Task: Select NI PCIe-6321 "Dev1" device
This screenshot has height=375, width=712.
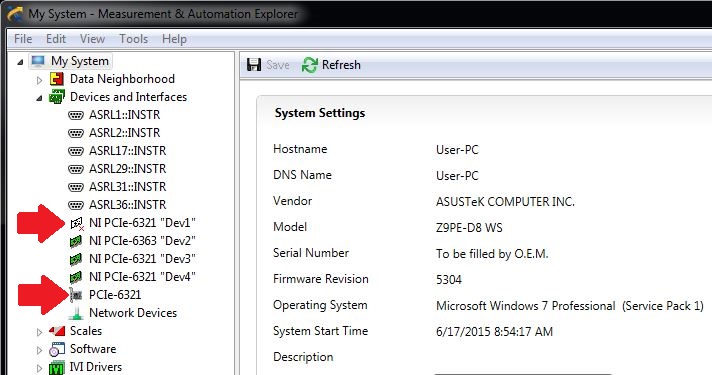Action: tap(142, 223)
